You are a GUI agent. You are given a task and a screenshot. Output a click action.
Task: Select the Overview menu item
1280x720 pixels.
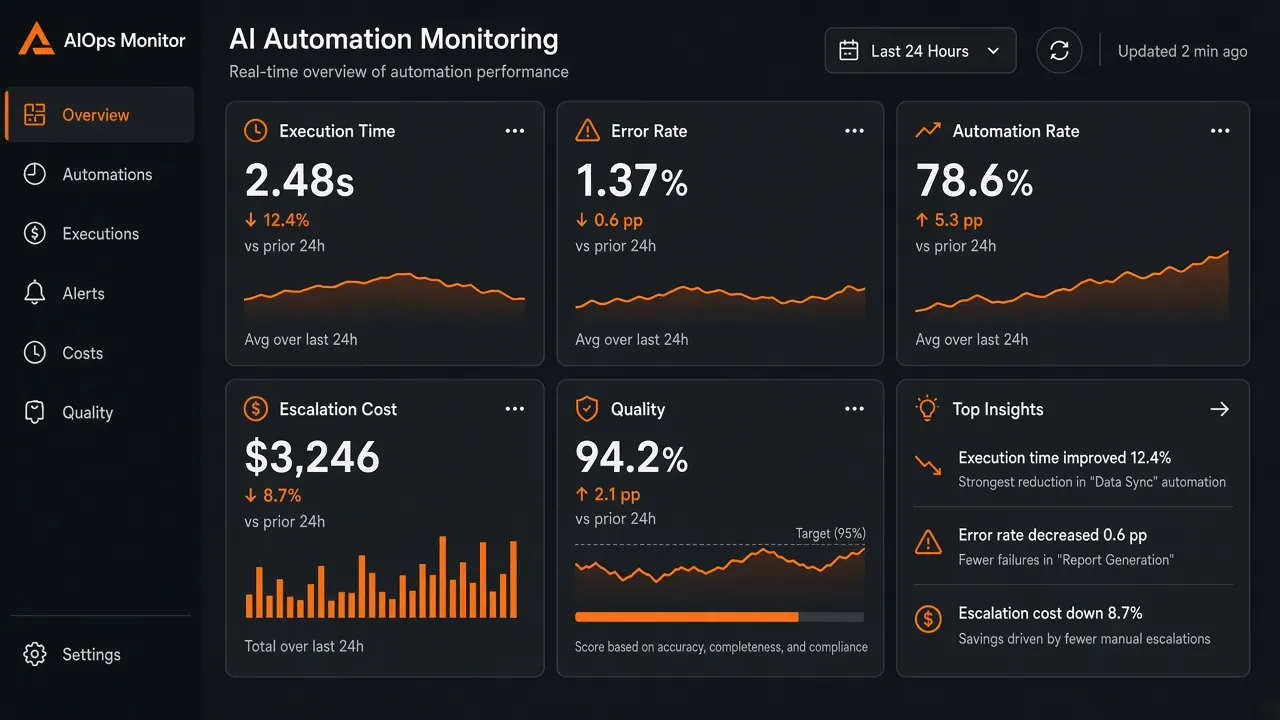click(100, 114)
